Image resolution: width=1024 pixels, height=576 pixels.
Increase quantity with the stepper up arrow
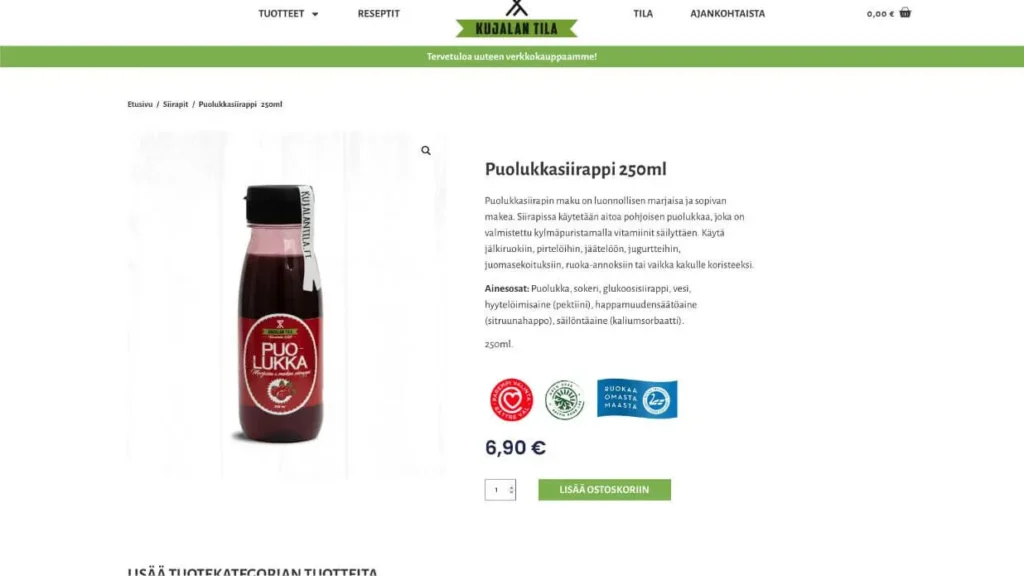tap(511, 487)
